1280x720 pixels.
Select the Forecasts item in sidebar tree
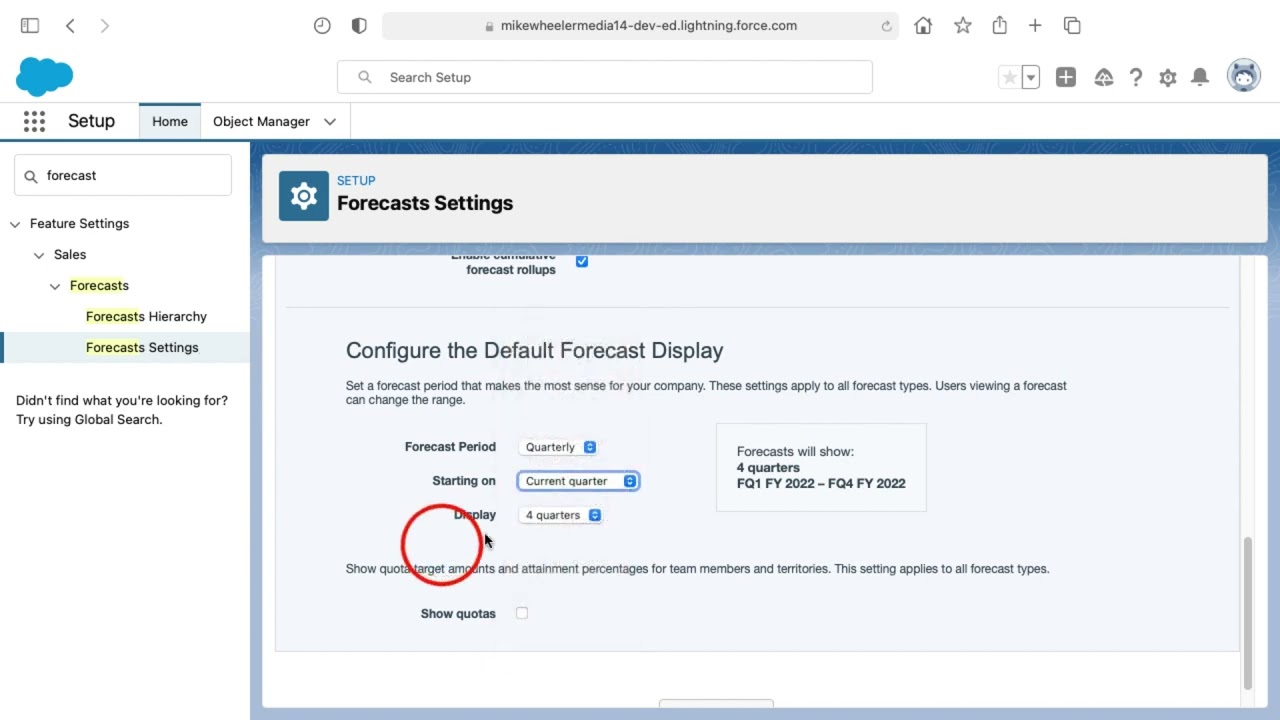[x=99, y=285]
